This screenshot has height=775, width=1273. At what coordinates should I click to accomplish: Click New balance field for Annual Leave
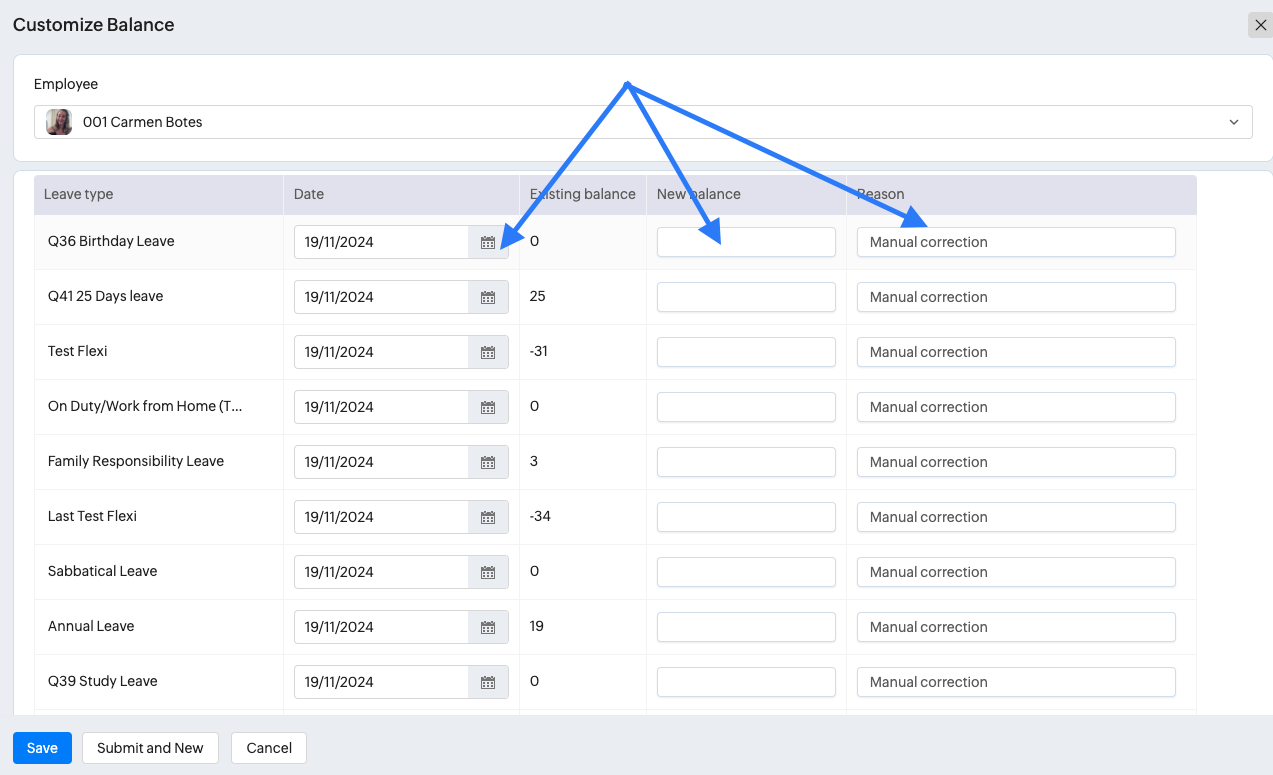(x=746, y=627)
